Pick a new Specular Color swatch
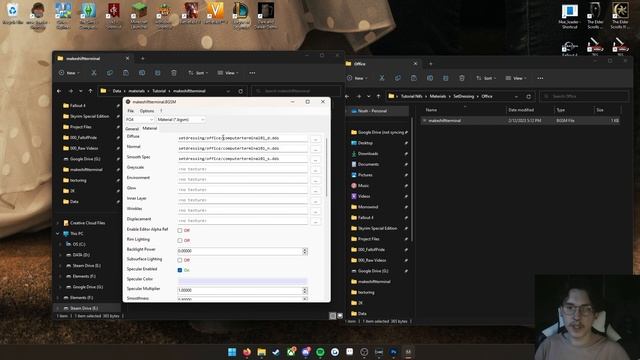640x360 pixels. click(x=242, y=280)
